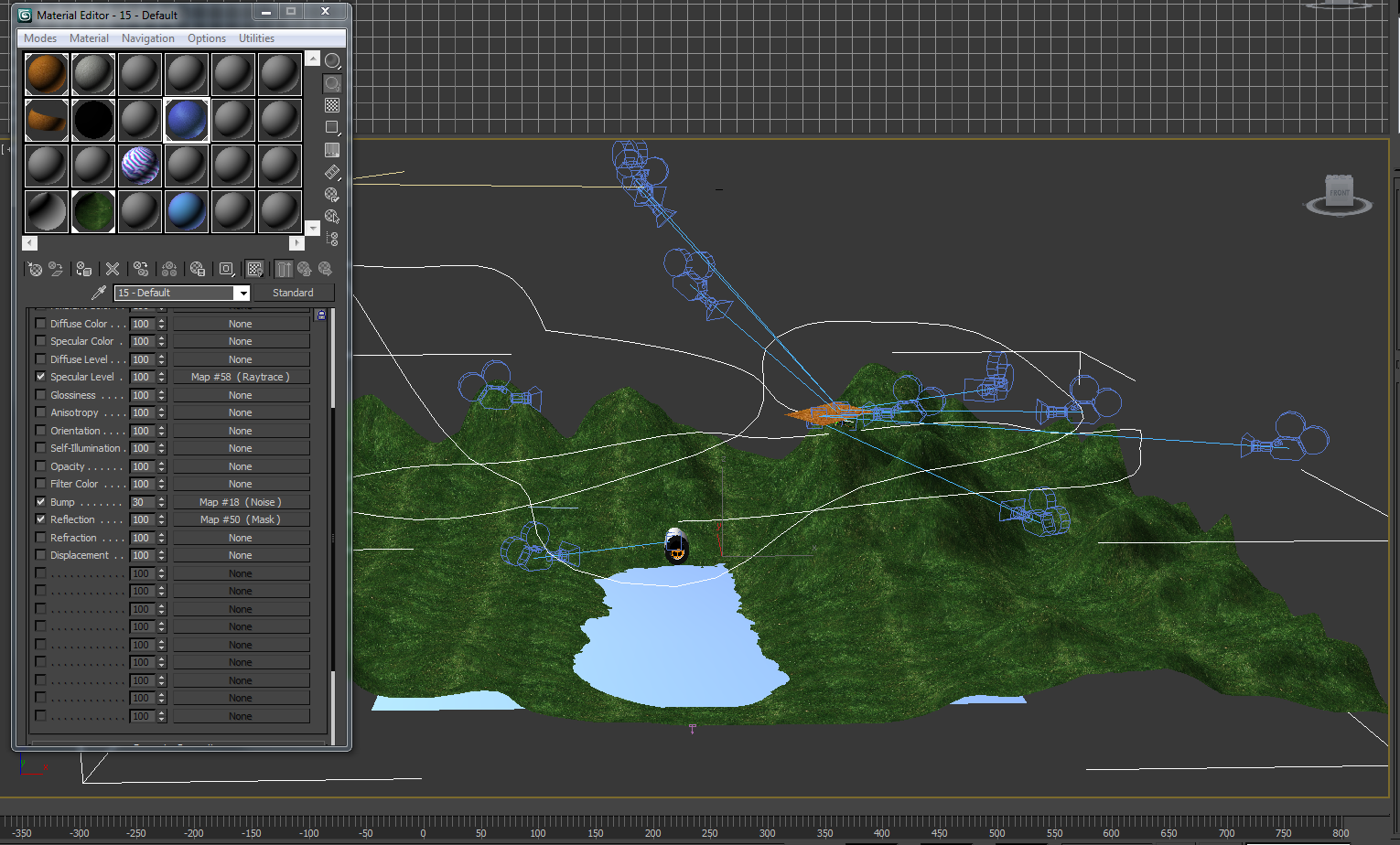This screenshot has width=1400, height=845.
Task: Open Map #58 (Raytrace) map button
Action: tap(241, 377)
